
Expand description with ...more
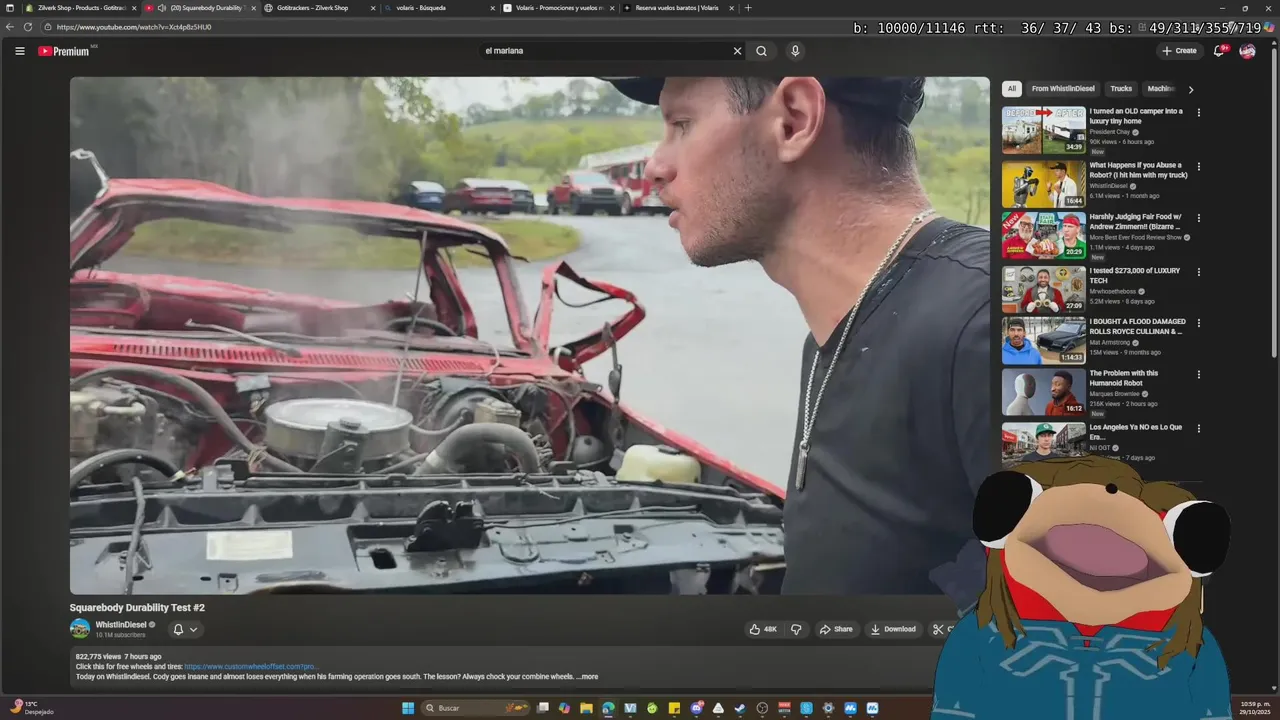(x=587, y=677)
